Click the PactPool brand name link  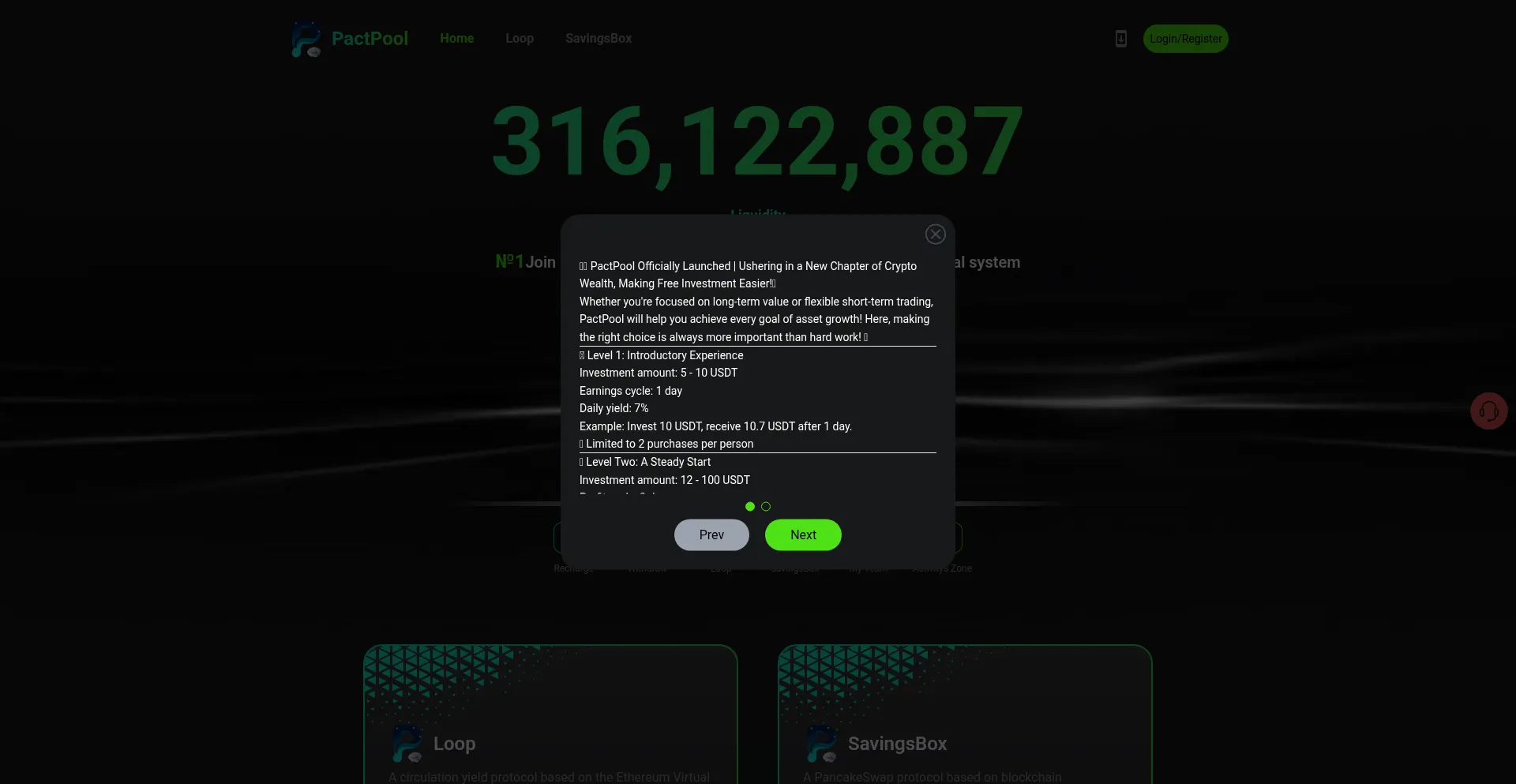[x=370, y=39]
